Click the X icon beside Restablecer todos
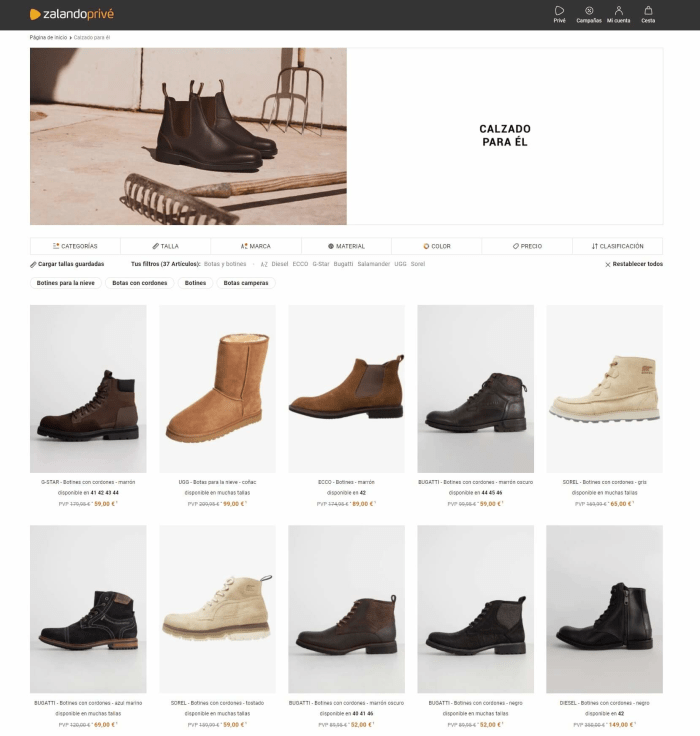This screenshot has height=736, width=700. point(608,265)
